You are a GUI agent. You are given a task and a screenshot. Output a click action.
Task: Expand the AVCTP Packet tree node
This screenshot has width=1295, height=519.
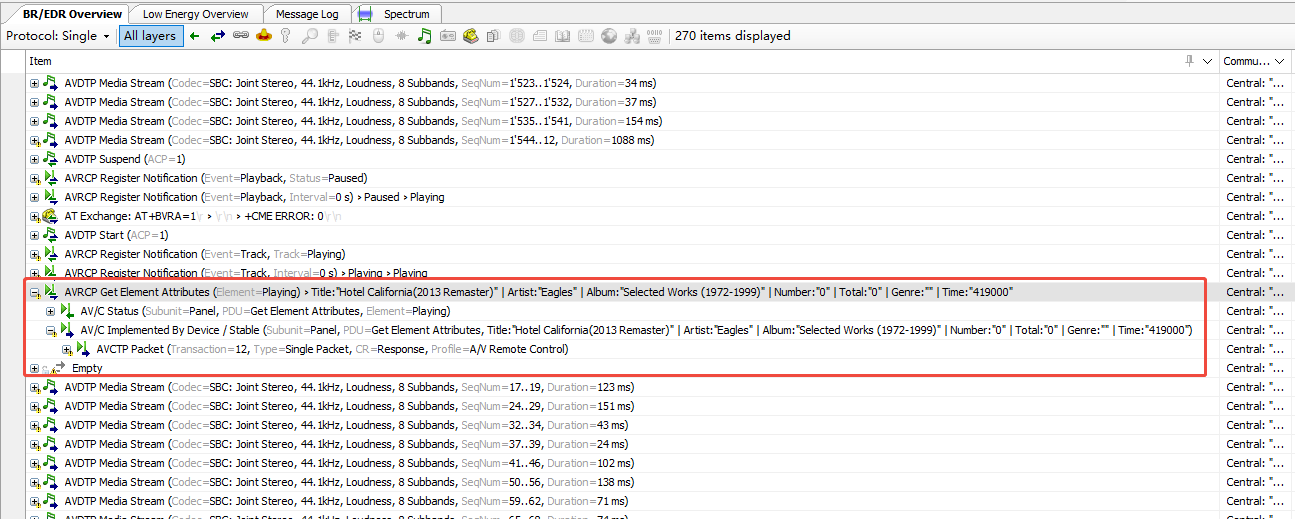click(66, 349)
